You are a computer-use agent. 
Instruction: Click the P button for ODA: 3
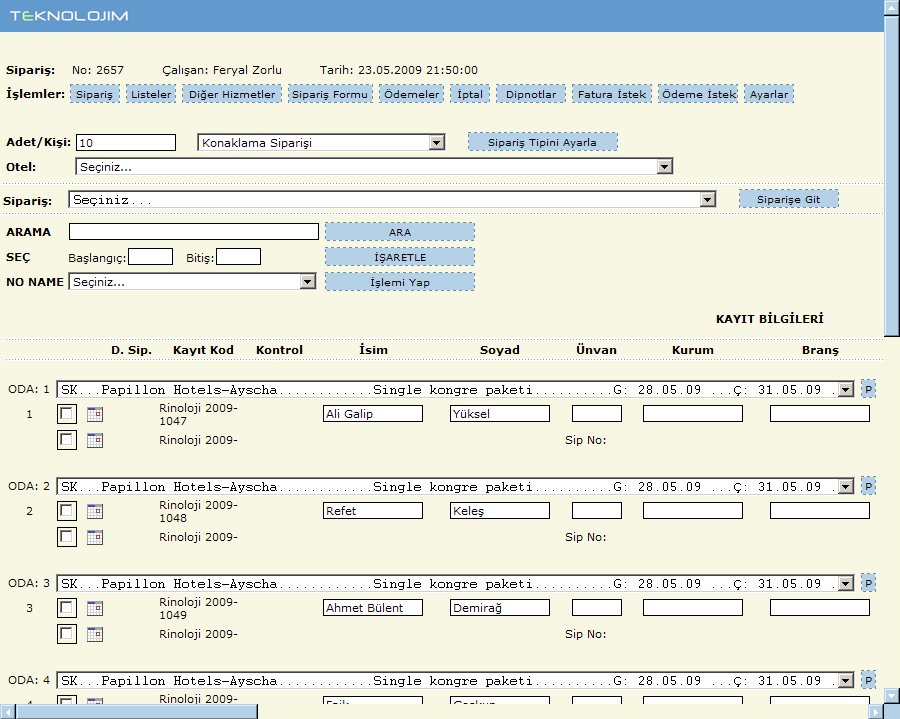tap(868, 584)
